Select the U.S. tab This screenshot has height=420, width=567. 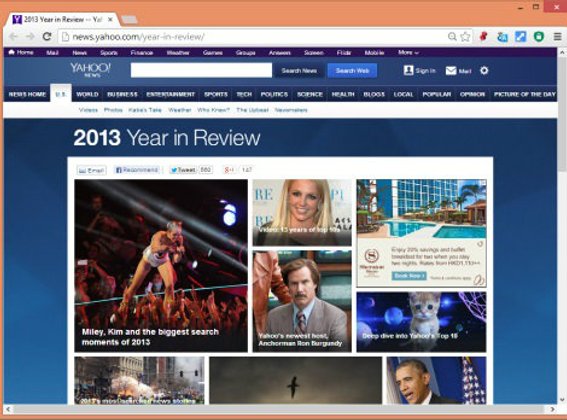(x=61, y=94)
